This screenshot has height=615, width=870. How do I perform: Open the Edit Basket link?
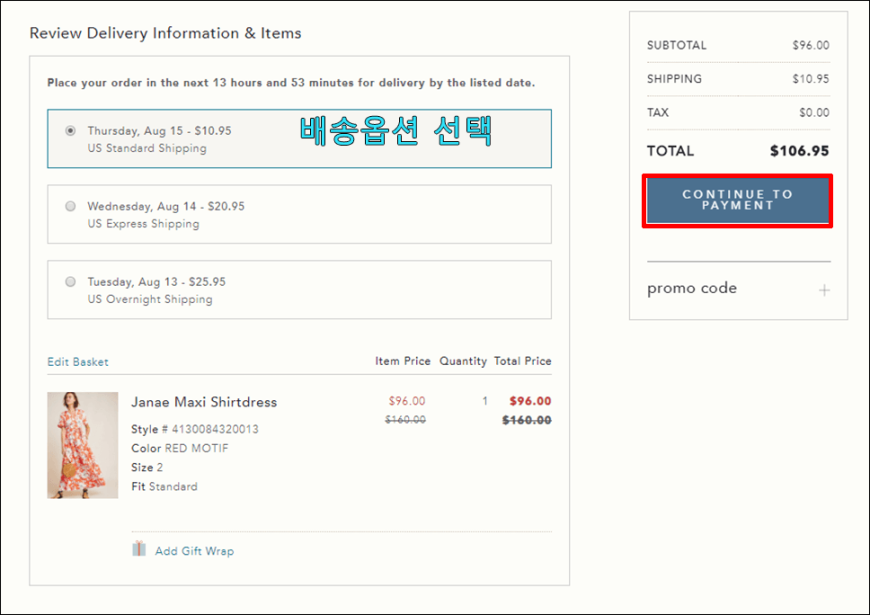click(x=78, y=362)
